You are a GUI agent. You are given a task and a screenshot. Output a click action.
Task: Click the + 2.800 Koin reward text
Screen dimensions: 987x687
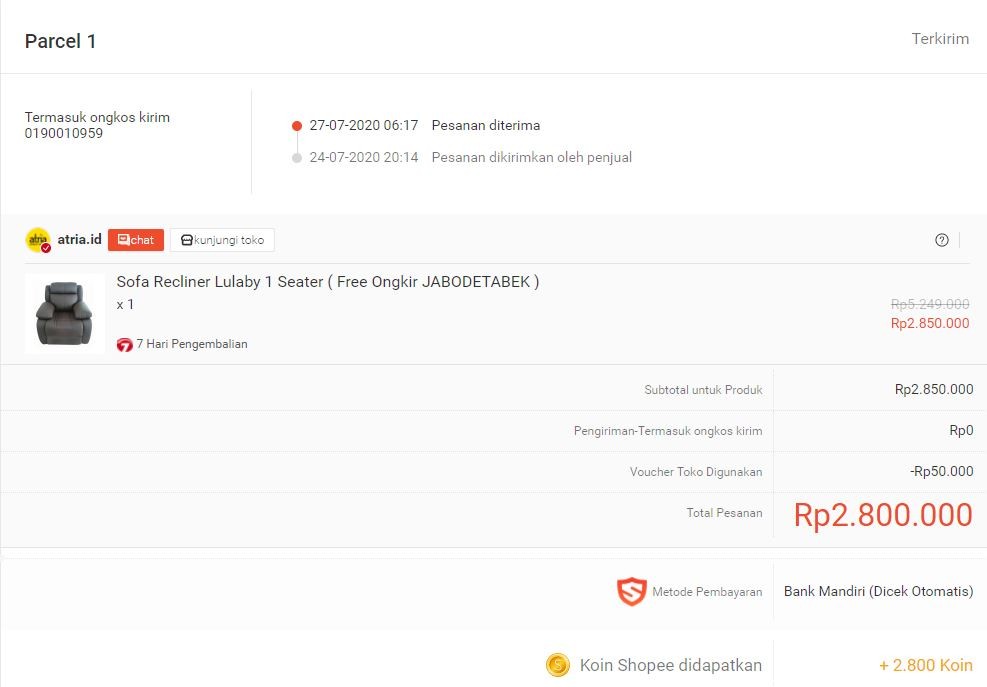tap(925, 665)
